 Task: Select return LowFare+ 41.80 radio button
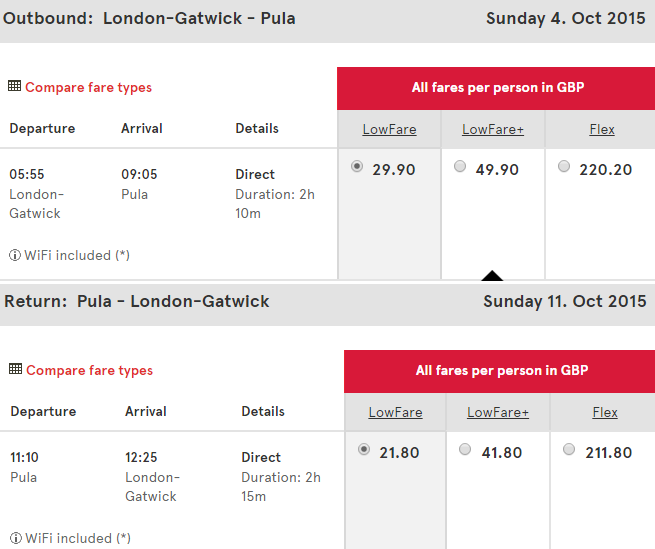[x=465, y=450]
